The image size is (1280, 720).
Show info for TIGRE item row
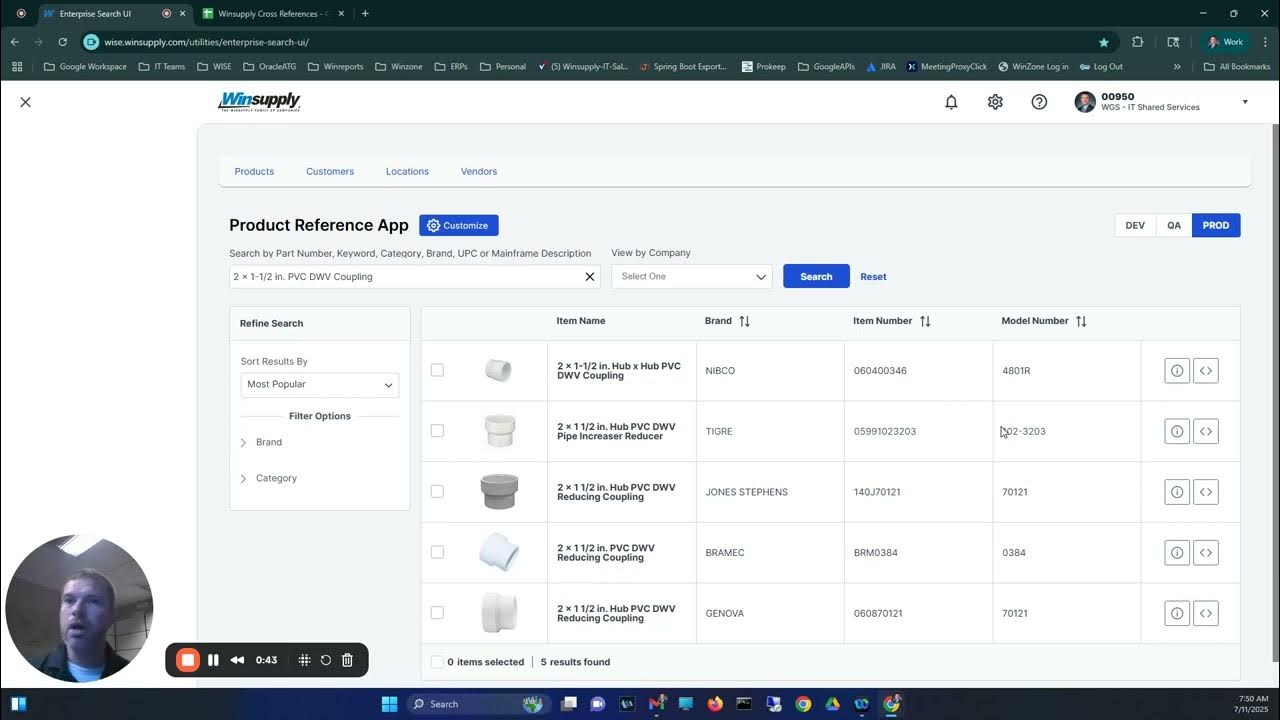click(x=1177, y=432)
